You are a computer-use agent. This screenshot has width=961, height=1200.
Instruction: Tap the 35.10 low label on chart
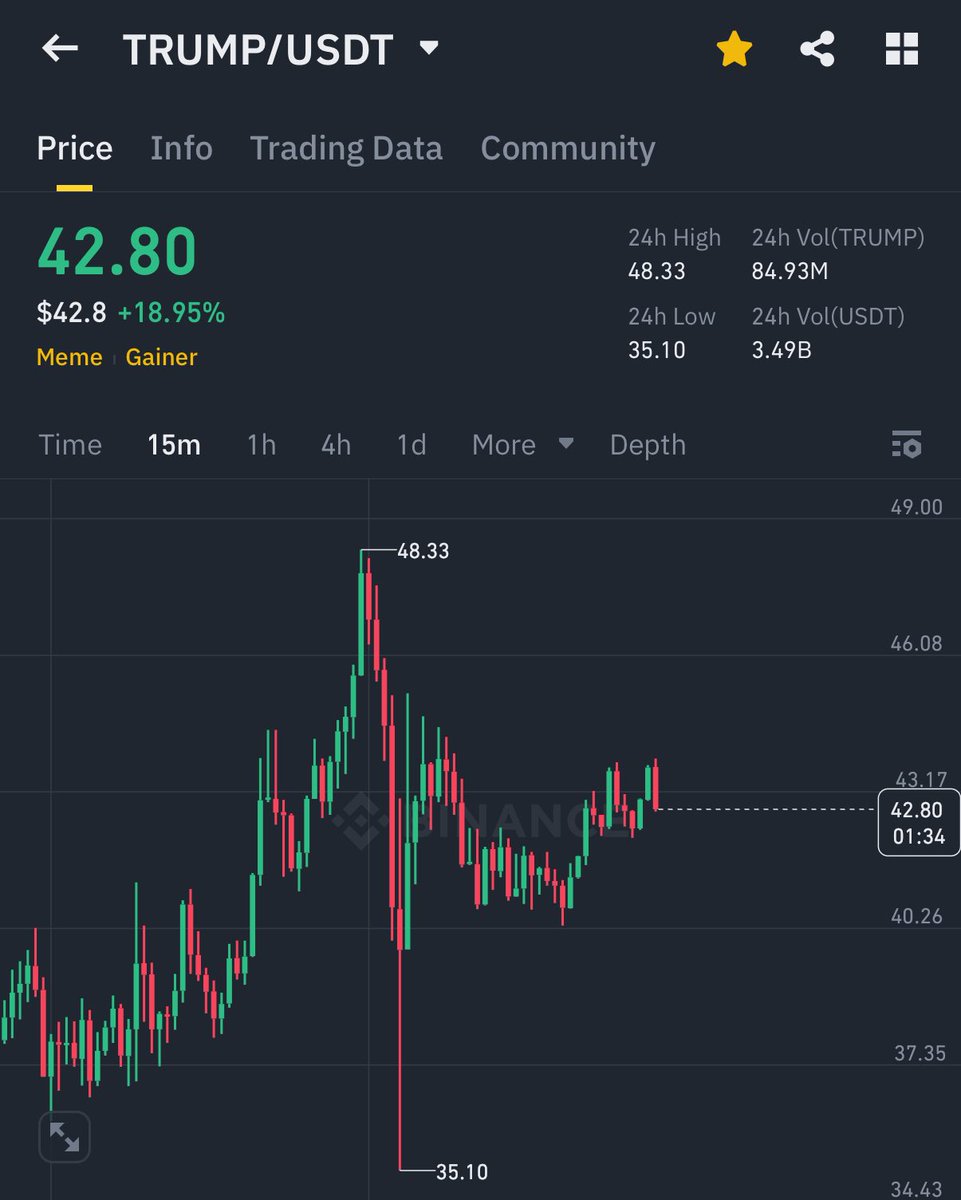[462, 1171]
